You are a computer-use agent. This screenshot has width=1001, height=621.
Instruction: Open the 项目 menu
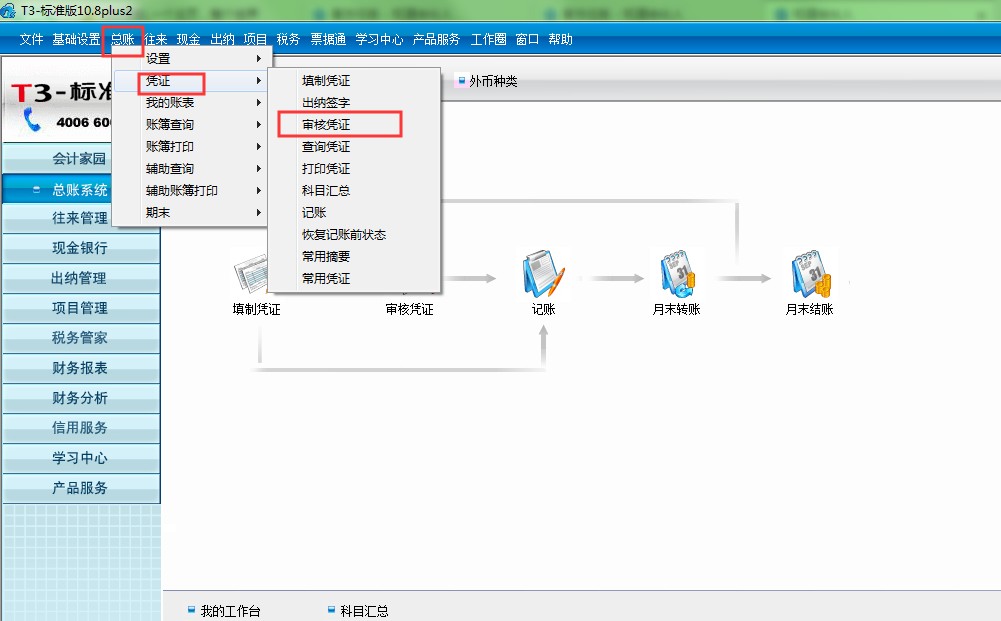pos(255,40)
